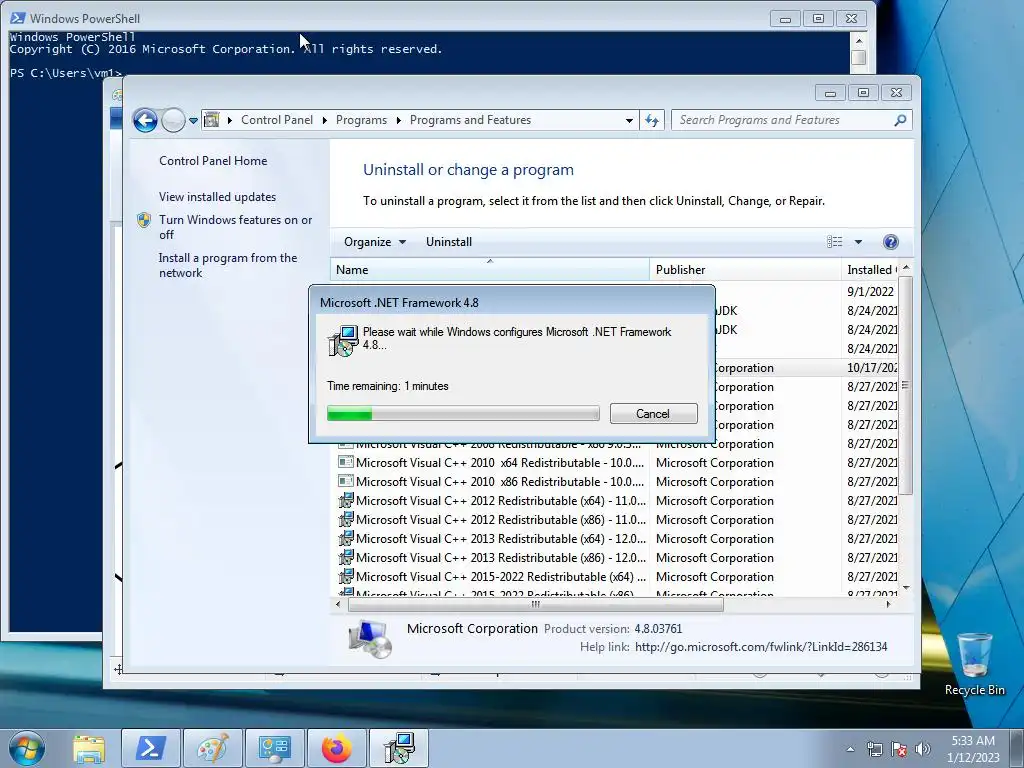Screen dimensions: 1024x768
Task: Cancel the .NET Framework 4.8 configuration
Action: pos(653,413)
